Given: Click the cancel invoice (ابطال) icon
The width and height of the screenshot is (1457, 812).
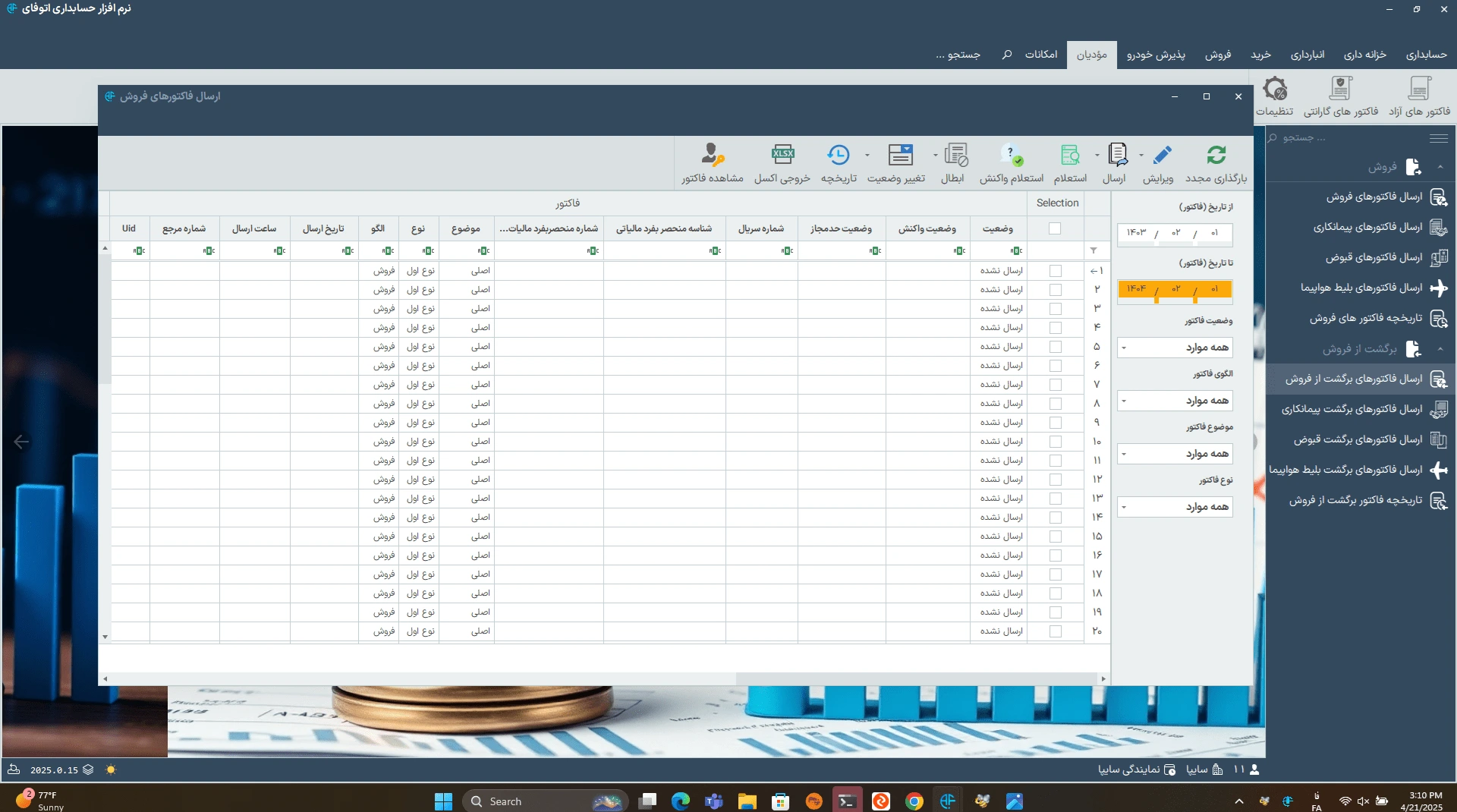Looking at the screenshot, I should point(956,155).
